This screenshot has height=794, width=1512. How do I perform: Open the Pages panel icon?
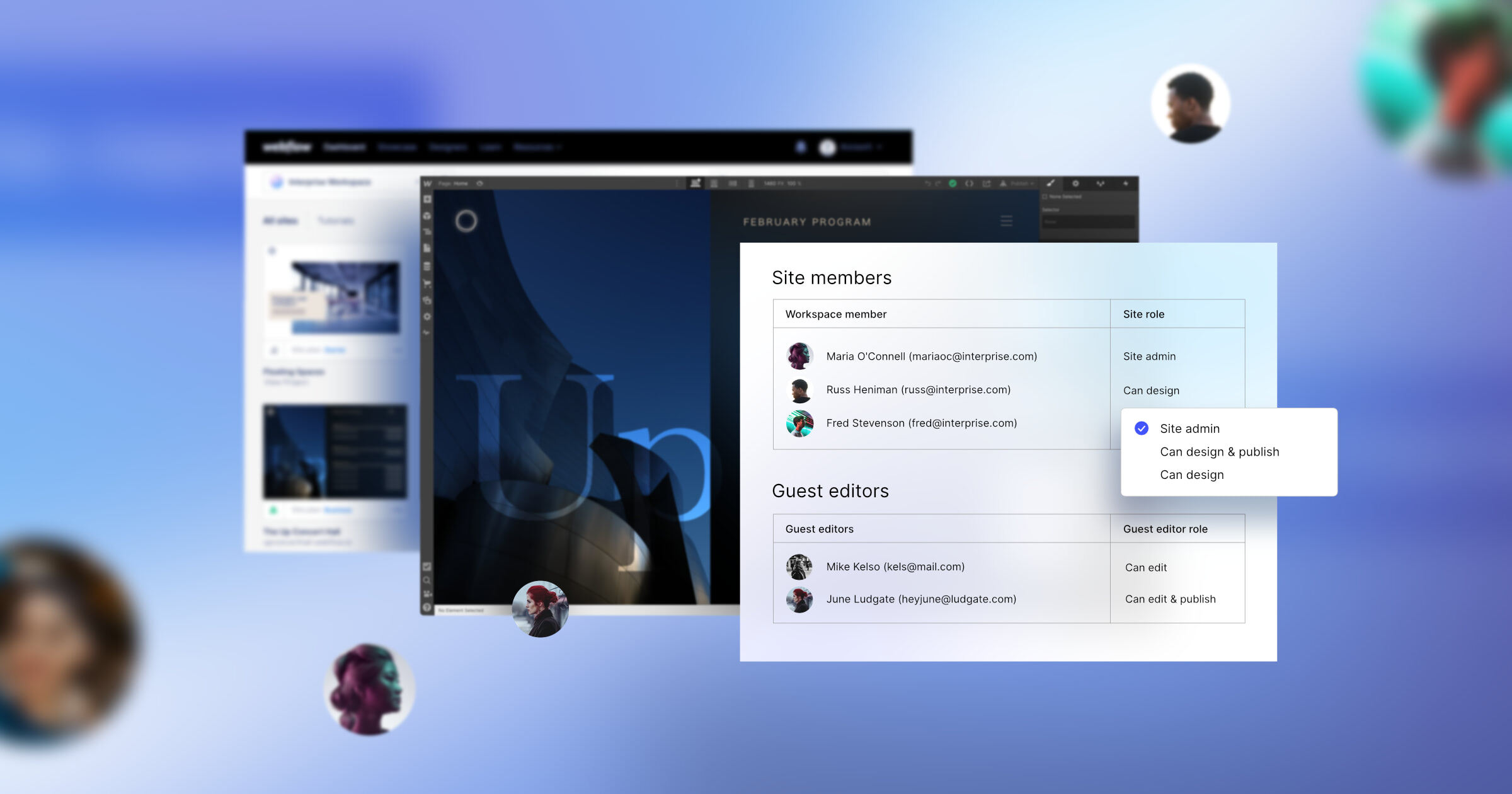427,248
